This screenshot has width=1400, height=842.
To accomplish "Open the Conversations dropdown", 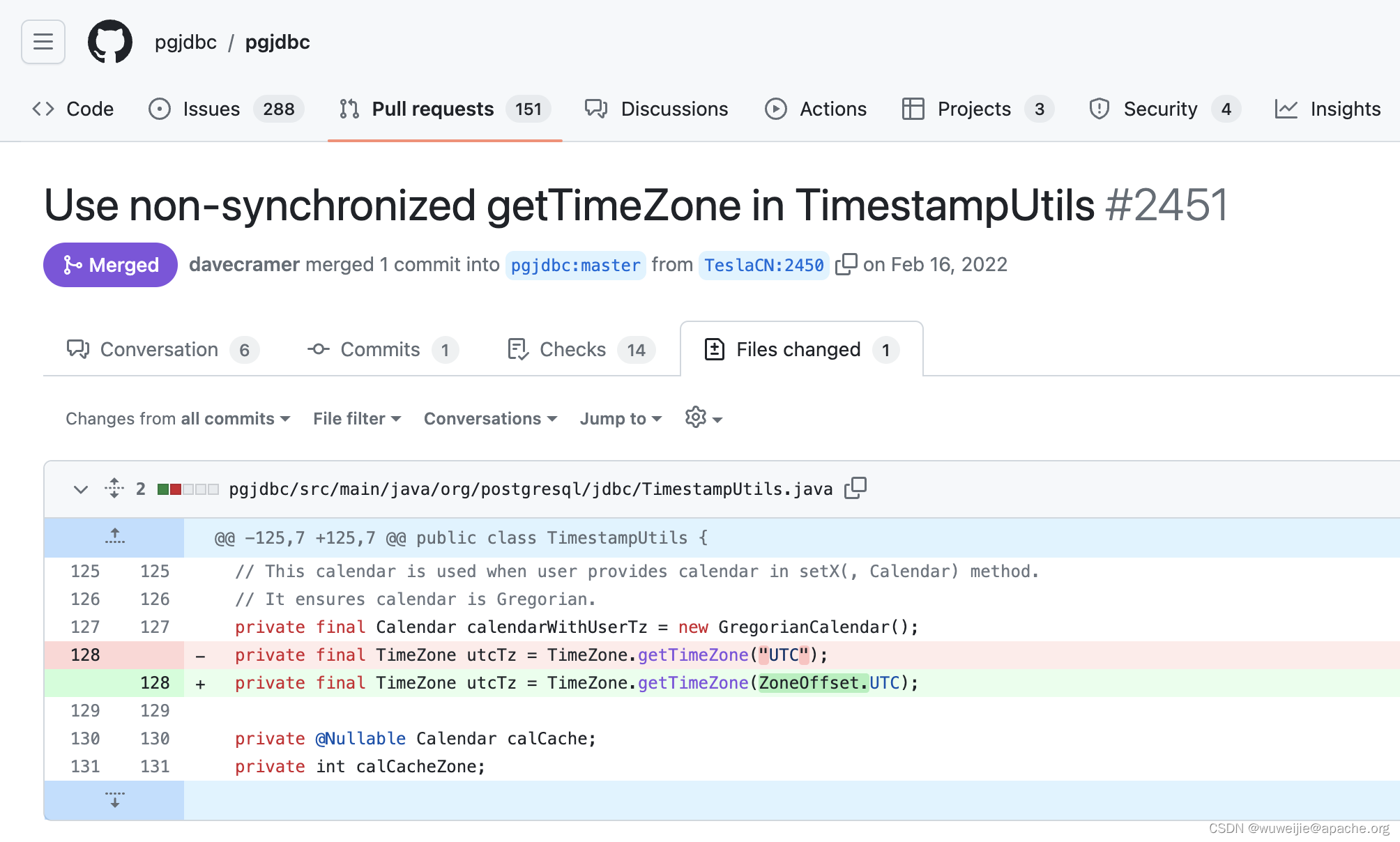I will 490,418.
